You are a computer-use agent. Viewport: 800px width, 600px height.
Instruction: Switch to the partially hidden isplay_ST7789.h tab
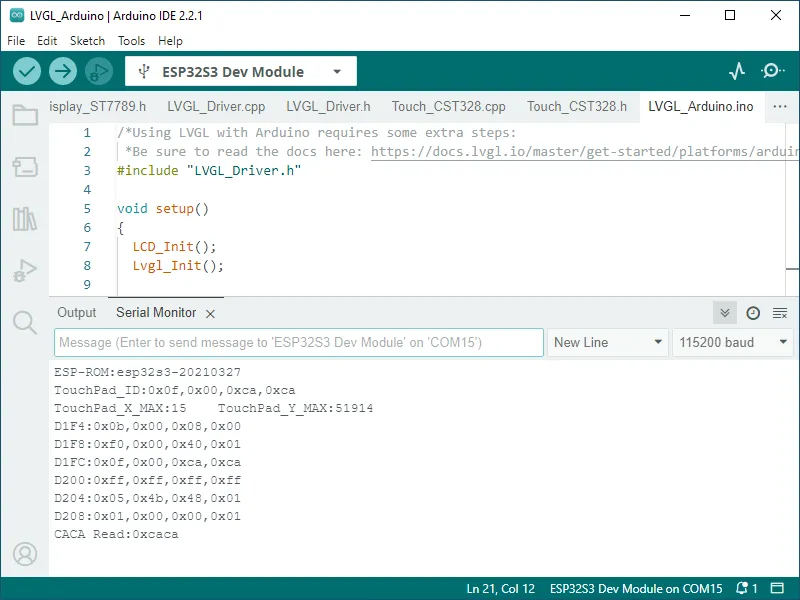coord(97,106)
